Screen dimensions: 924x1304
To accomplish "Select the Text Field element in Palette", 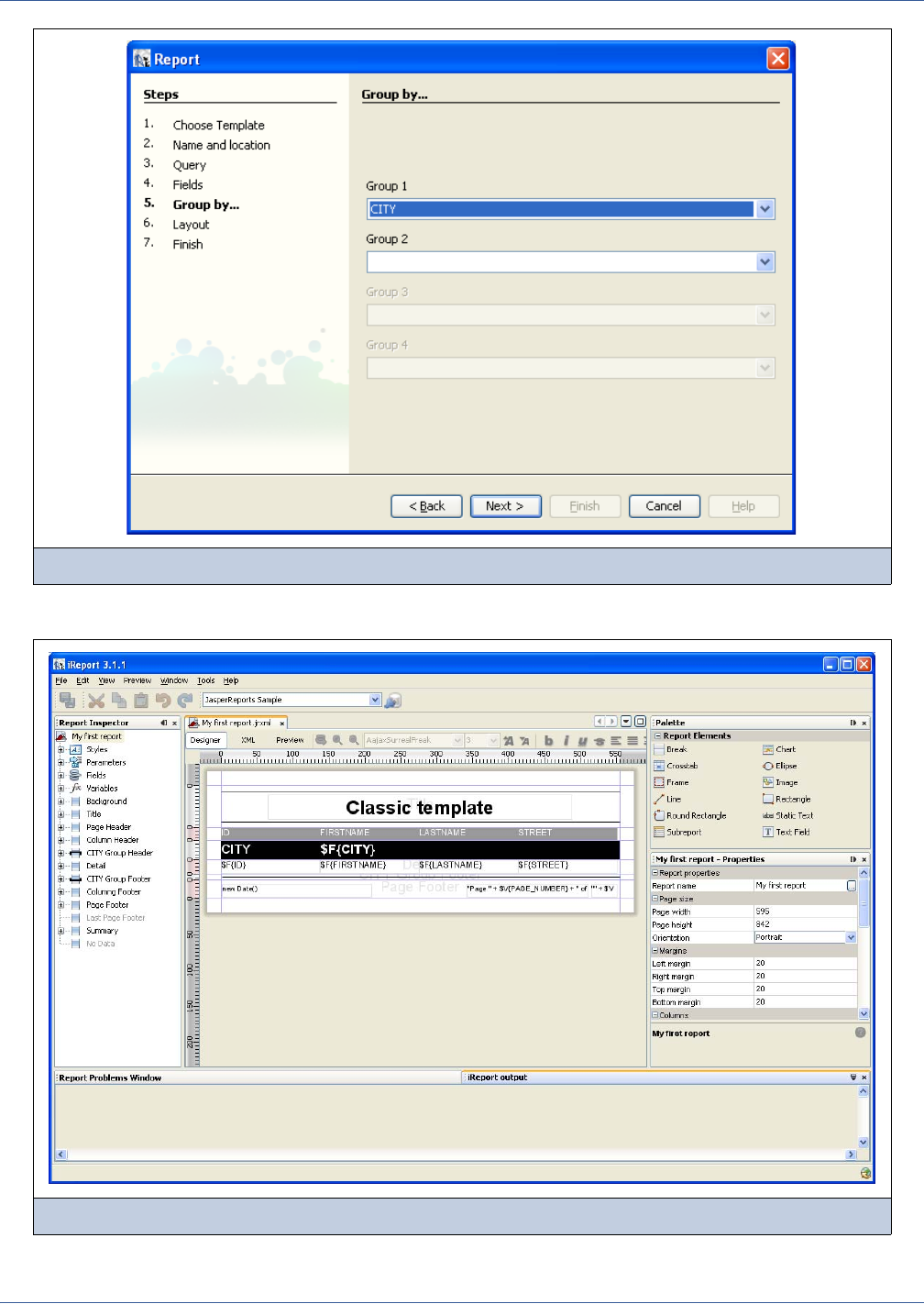I will coord(786,832).
